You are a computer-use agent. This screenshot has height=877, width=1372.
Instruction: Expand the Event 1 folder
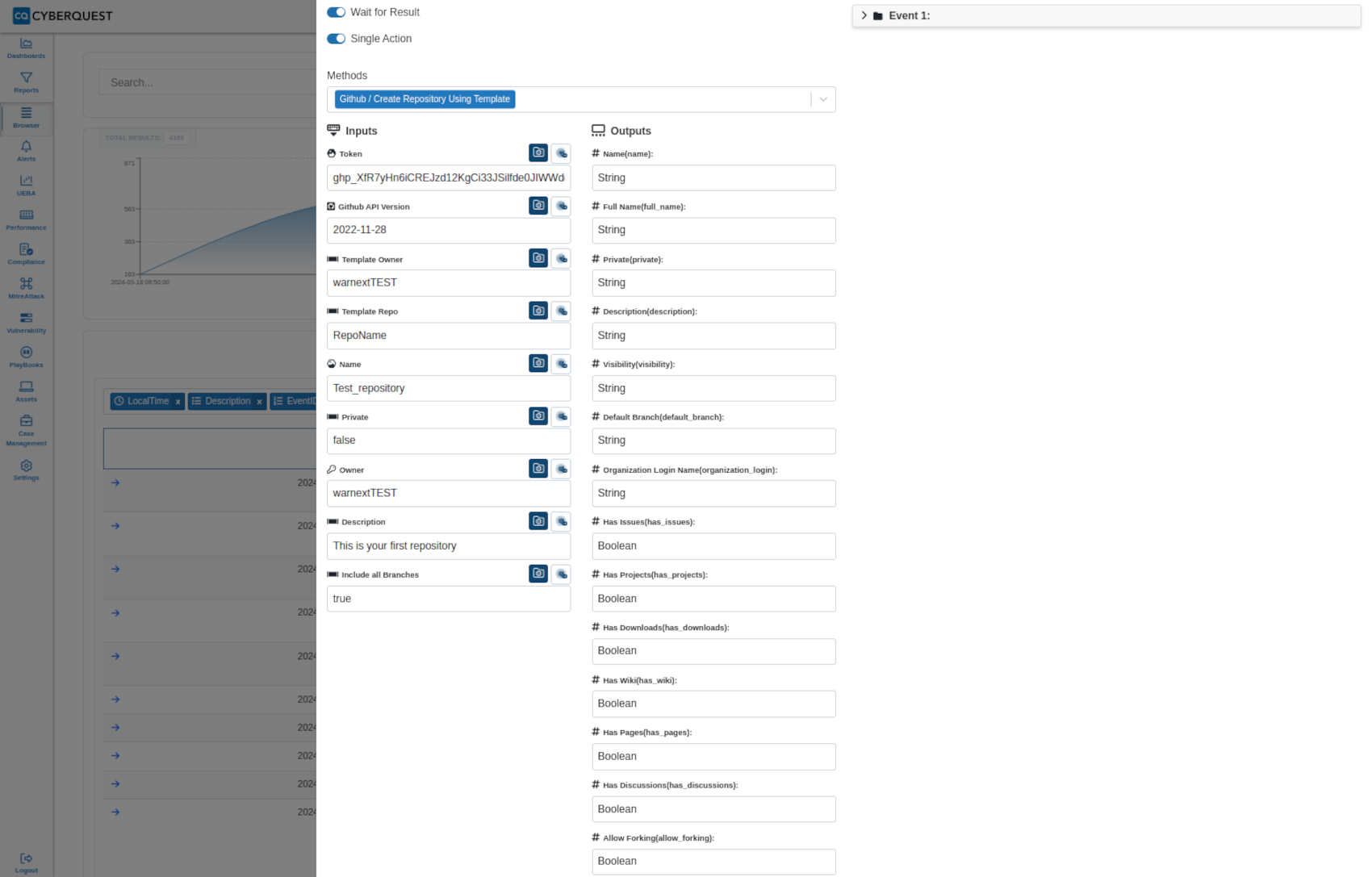[864, 15]
